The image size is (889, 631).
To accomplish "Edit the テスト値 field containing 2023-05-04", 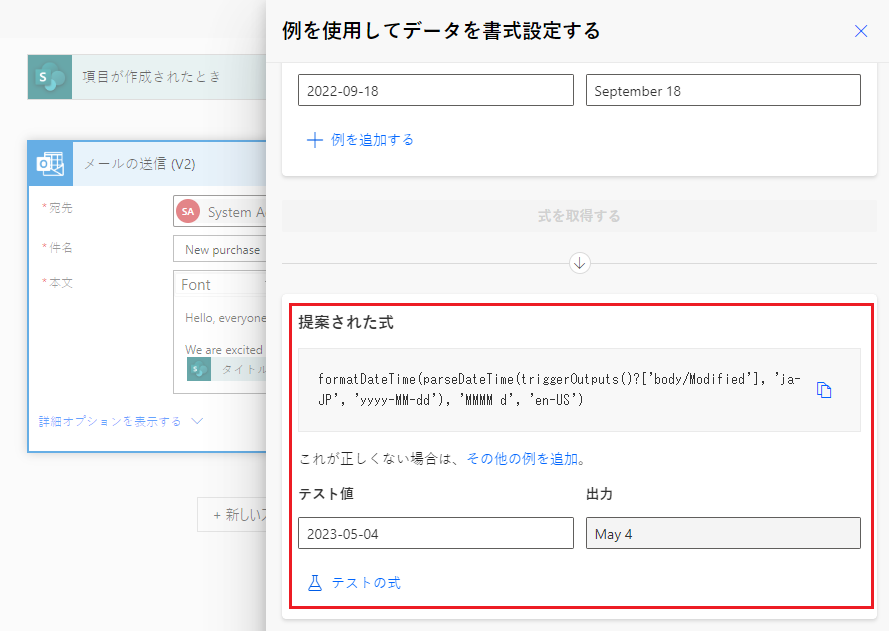I will click(x=435, y=533).
